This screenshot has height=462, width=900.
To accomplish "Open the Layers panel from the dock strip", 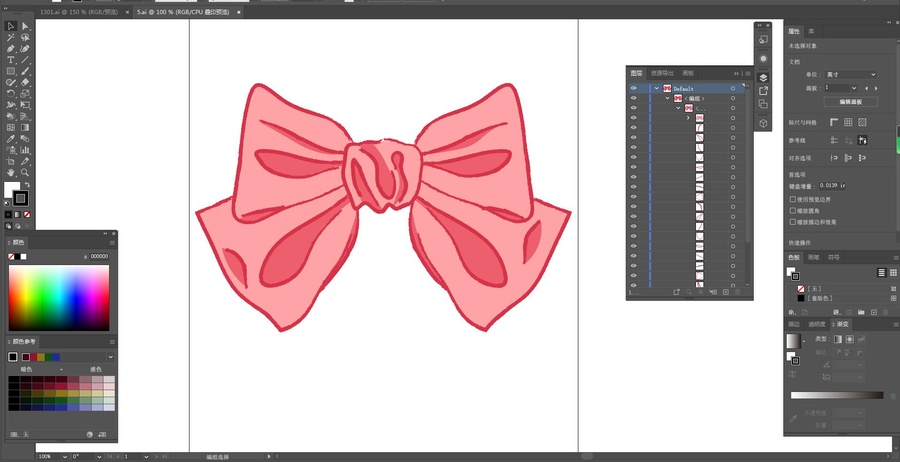I will click(763, 77).
